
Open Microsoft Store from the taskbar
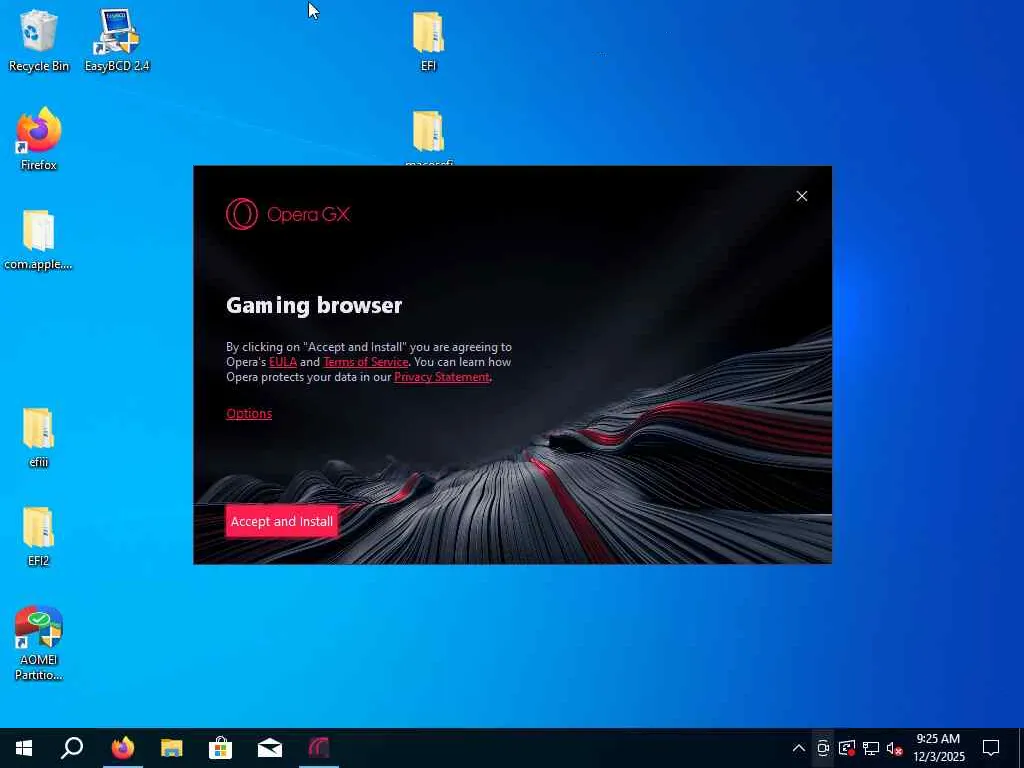pos(221,748)
